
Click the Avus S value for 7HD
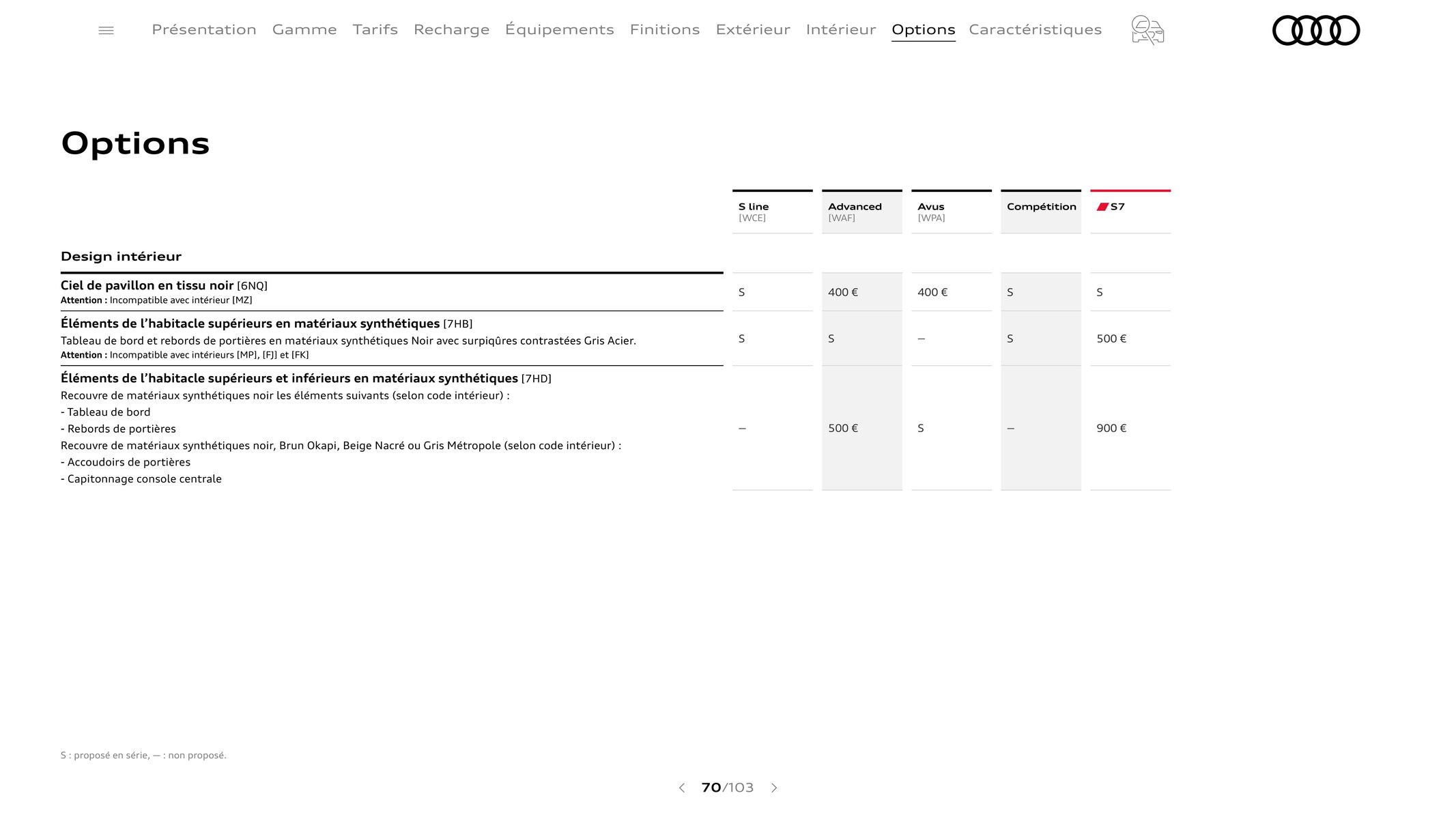pyautogui.click(x=921, y=428)
